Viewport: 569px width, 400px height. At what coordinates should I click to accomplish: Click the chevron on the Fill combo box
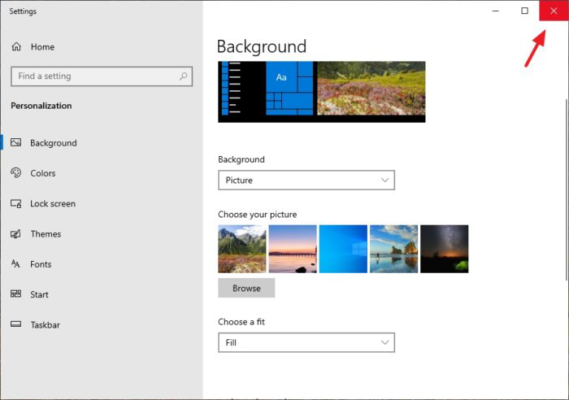pyautogui.click(x=385, y=342)
